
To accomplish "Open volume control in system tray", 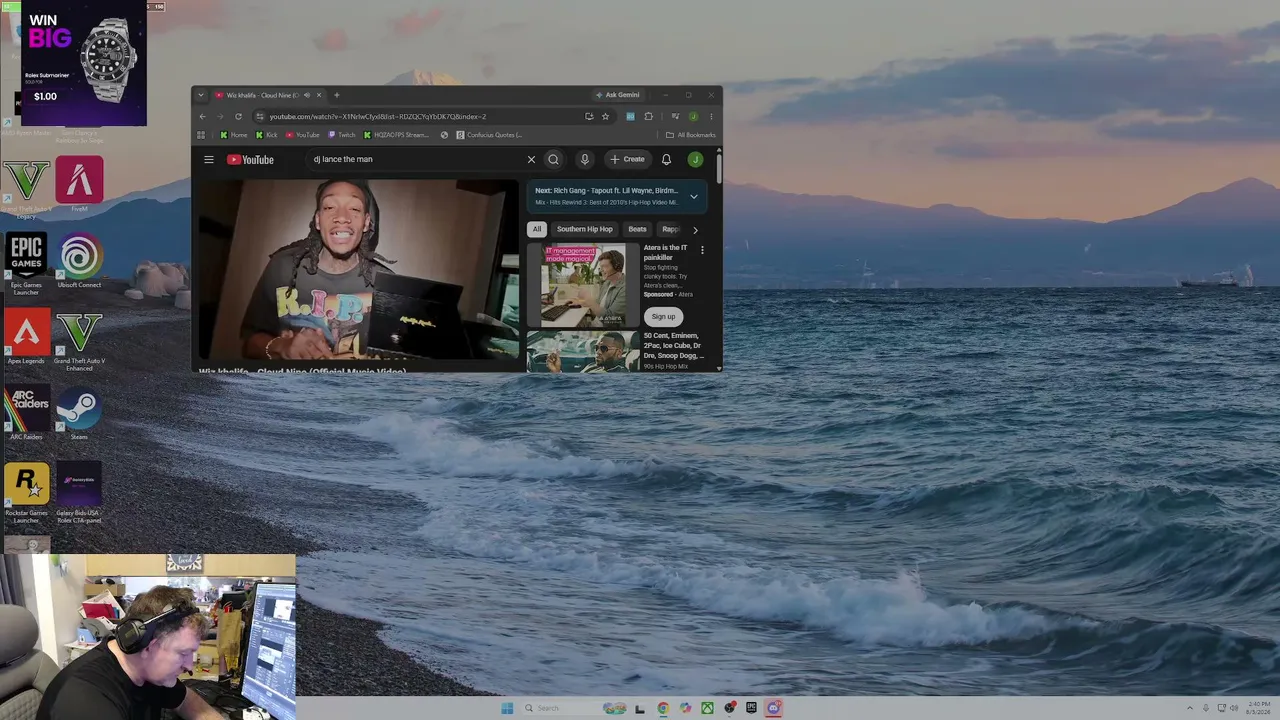I will point(1235,708).
